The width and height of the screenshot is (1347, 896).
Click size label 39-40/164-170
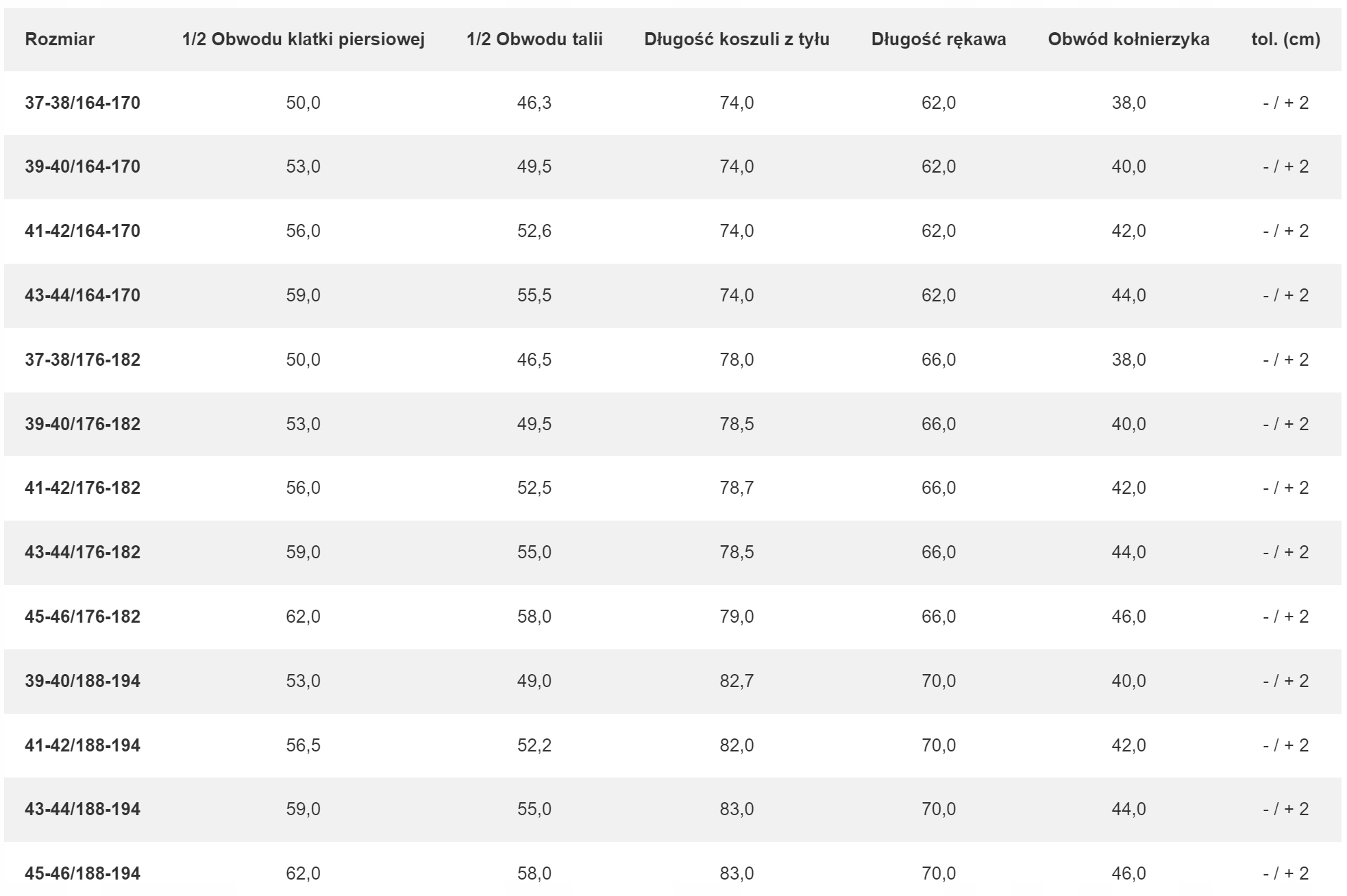coord(82,166)
